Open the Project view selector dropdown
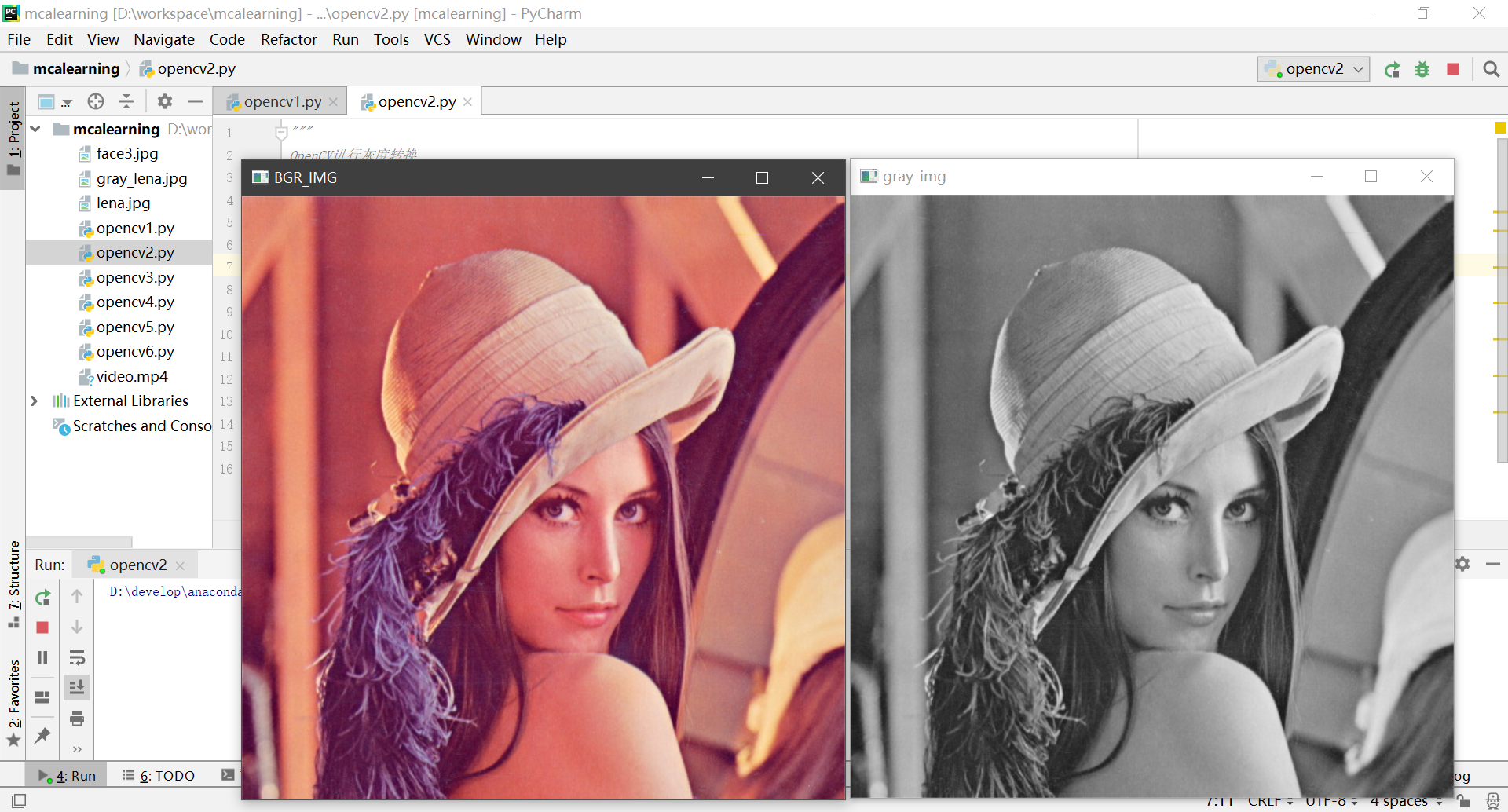Screen dimensions: 1508x812 pos(55,101)
